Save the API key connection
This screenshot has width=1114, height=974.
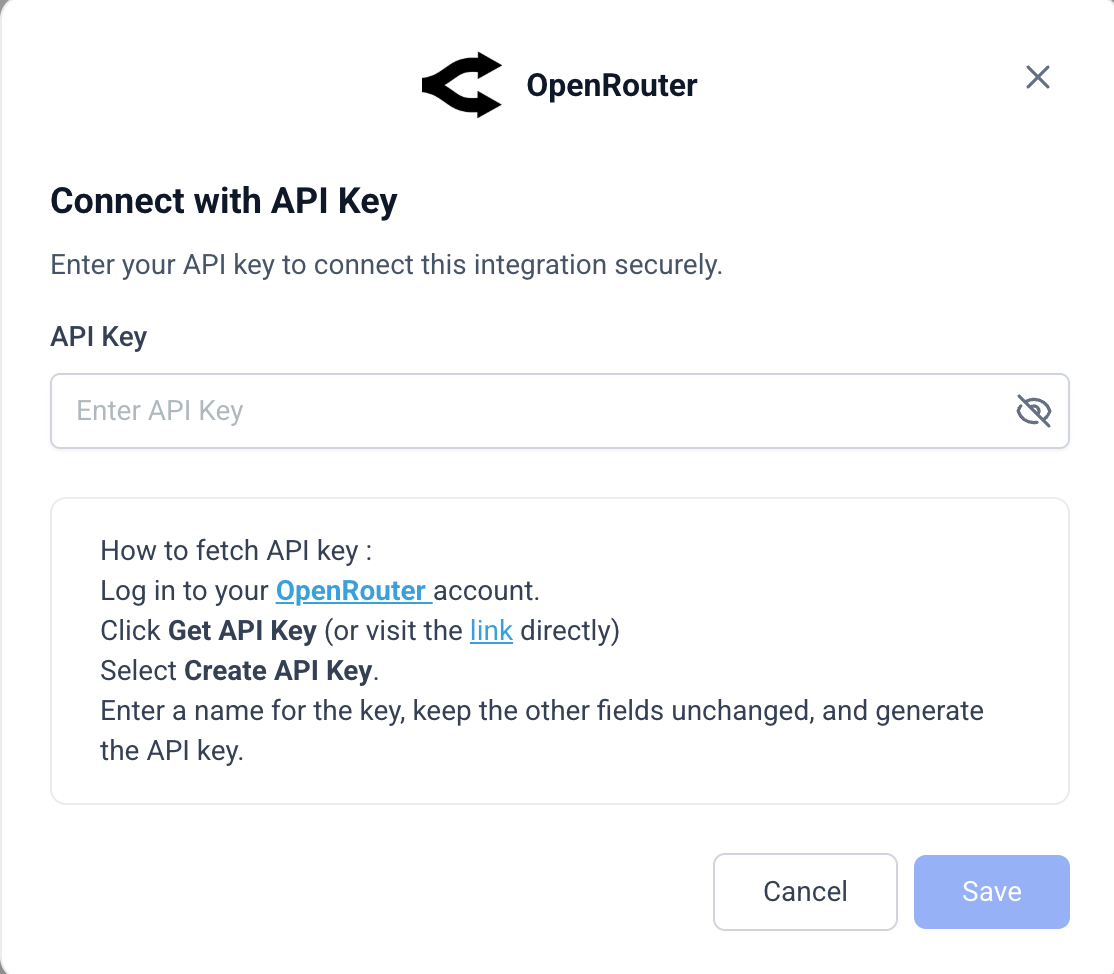(x=991, y=891)
